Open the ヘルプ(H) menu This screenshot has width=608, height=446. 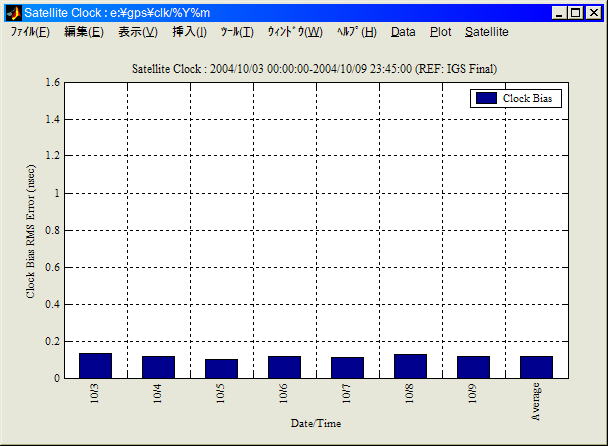[x=357, y=32]
